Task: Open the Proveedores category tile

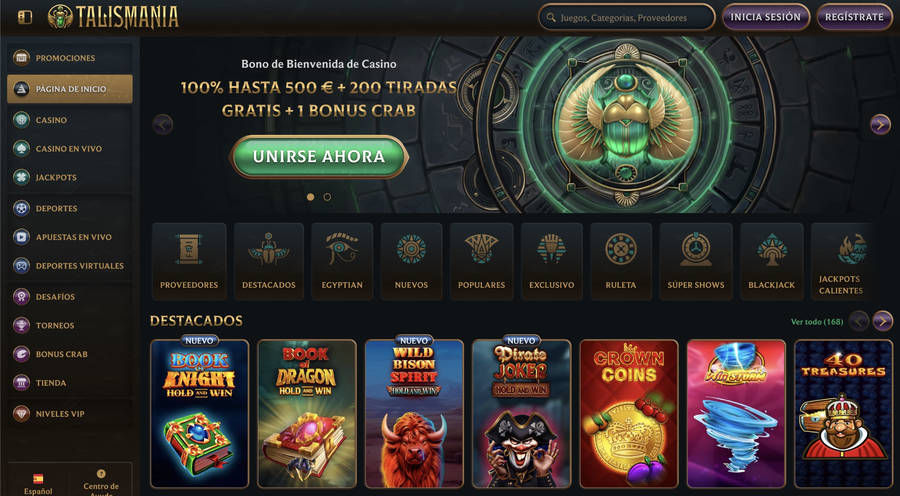Action: click(189, 261)
